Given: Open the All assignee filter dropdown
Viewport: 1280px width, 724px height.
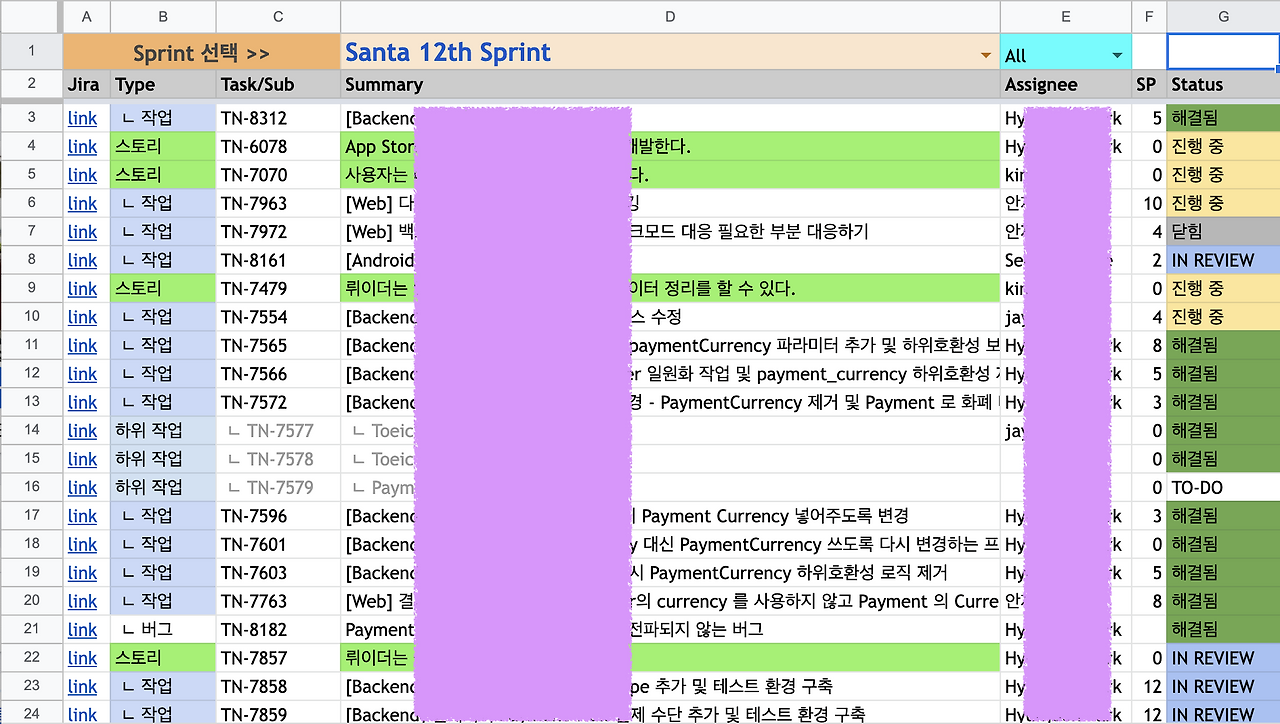Looking at the screenshot, I should (1117, 55).
